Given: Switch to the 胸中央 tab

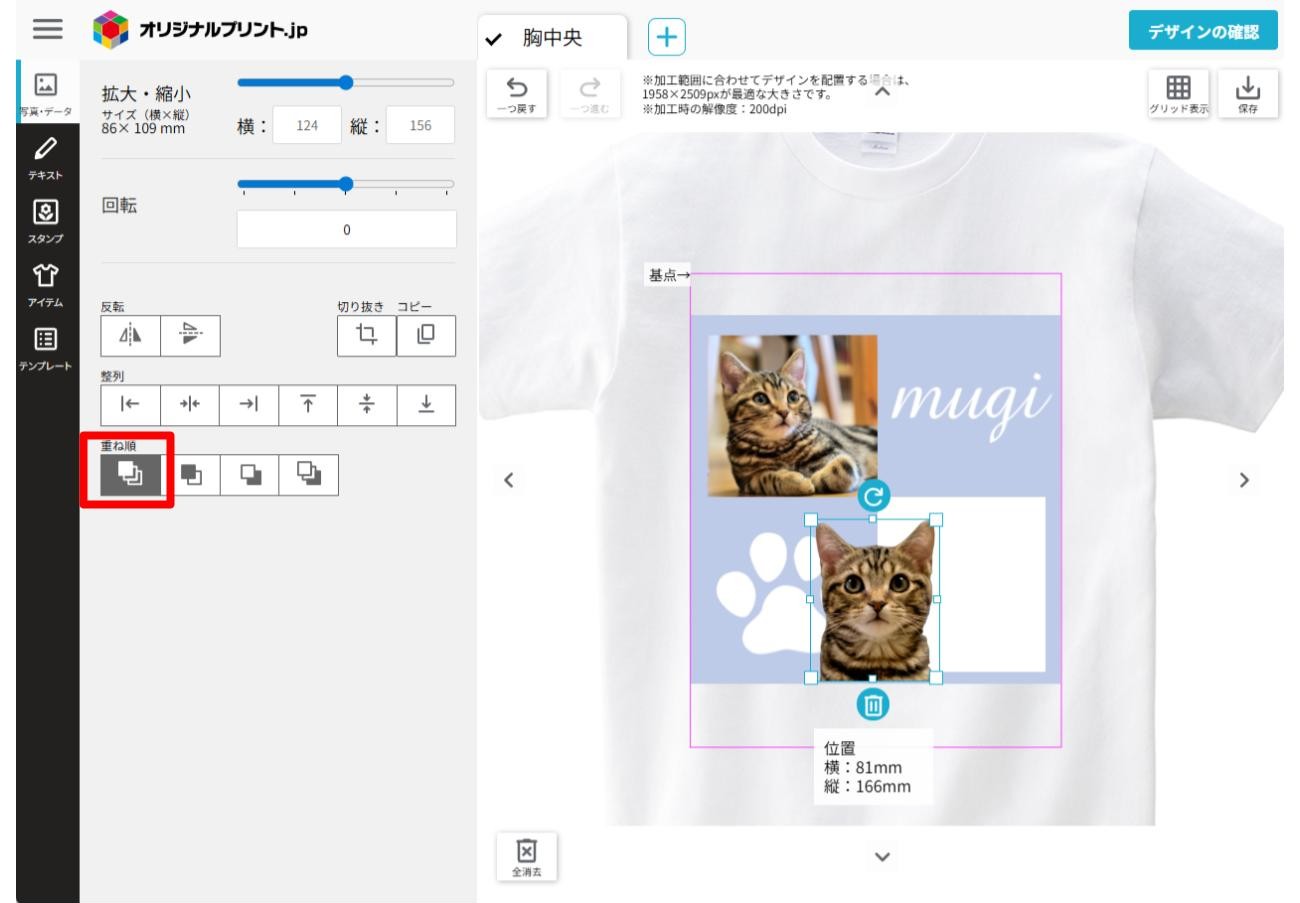Looking at the screenshot, I should [x=553, y=39].
